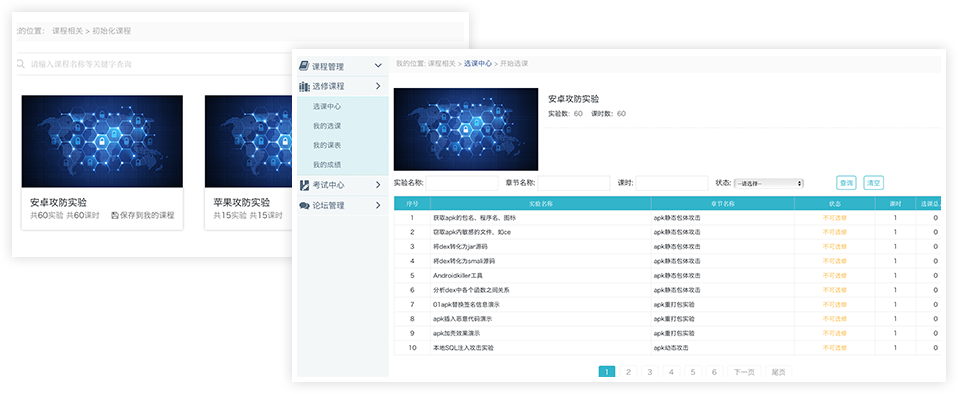
Task: Click the 章节名称 column header
Action: (x=723, y=203)
